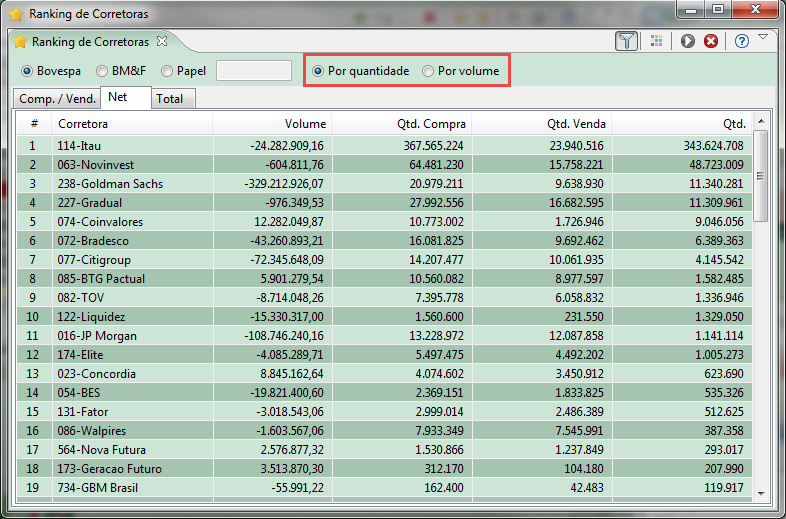The height and width of the screenshot is (519, 786).
Task: Click the vertical scrollbar thumb
Action: click(760, 176)
